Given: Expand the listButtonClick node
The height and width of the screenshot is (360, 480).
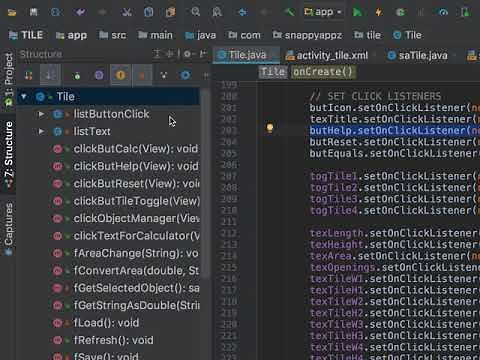Looking at the screenshot, I should [41, 114].
